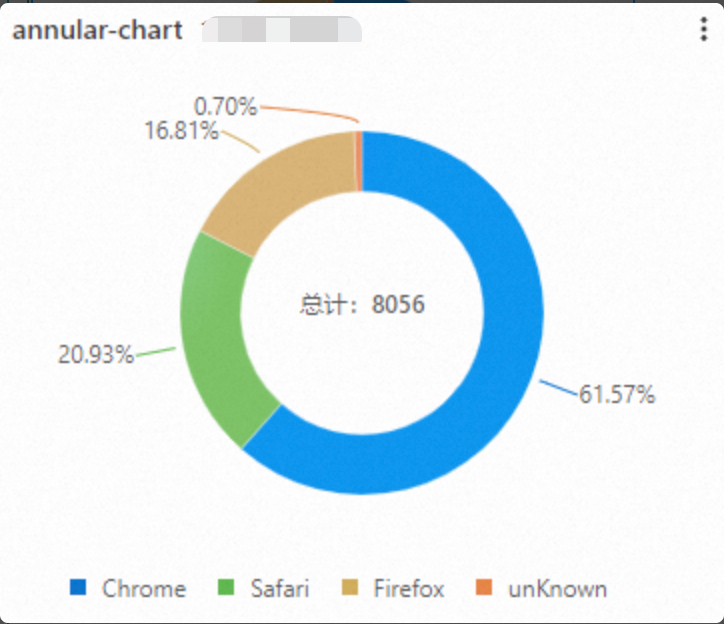The image size is (724, 624).
Task: Click the tan Firefox legend color square
Action: (350, 587)
